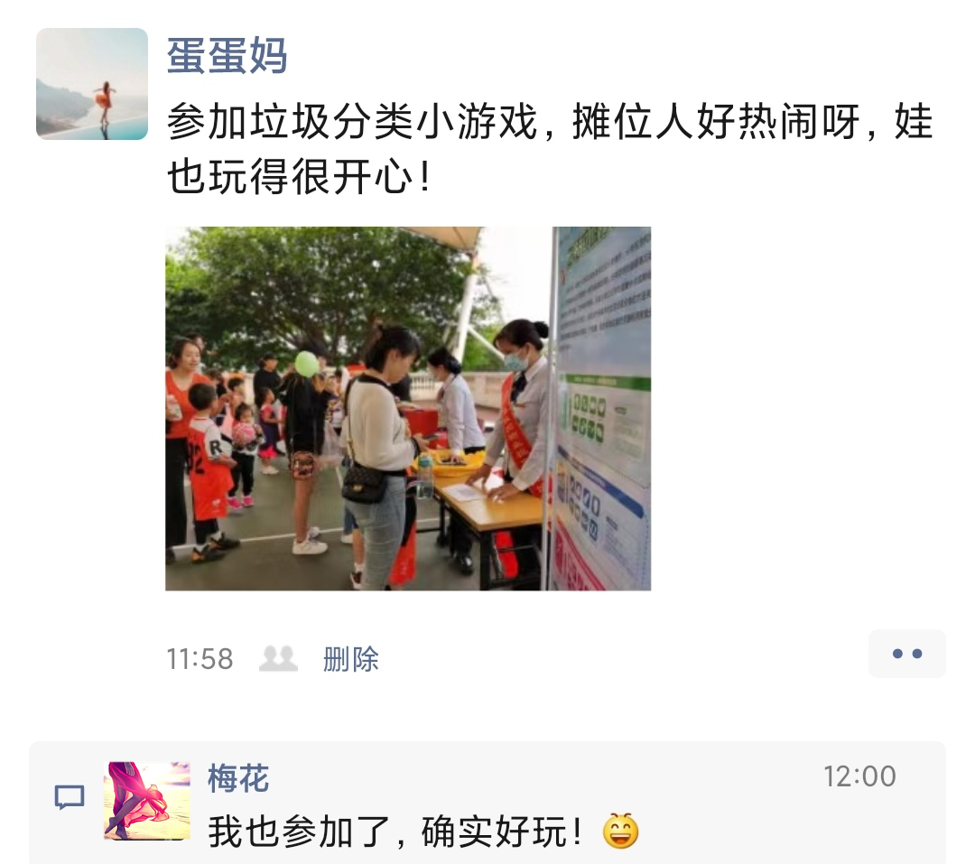Click the left dot of the menu button
975x864 pixels.
pyautogui.click(x=897, y=654)
